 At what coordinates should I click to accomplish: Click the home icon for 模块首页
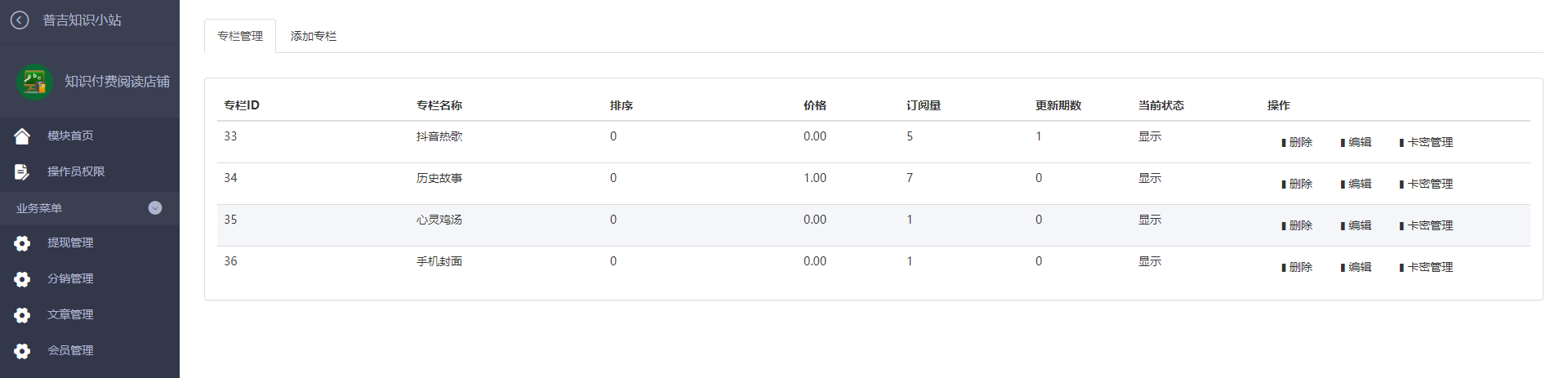pos(22,136)
